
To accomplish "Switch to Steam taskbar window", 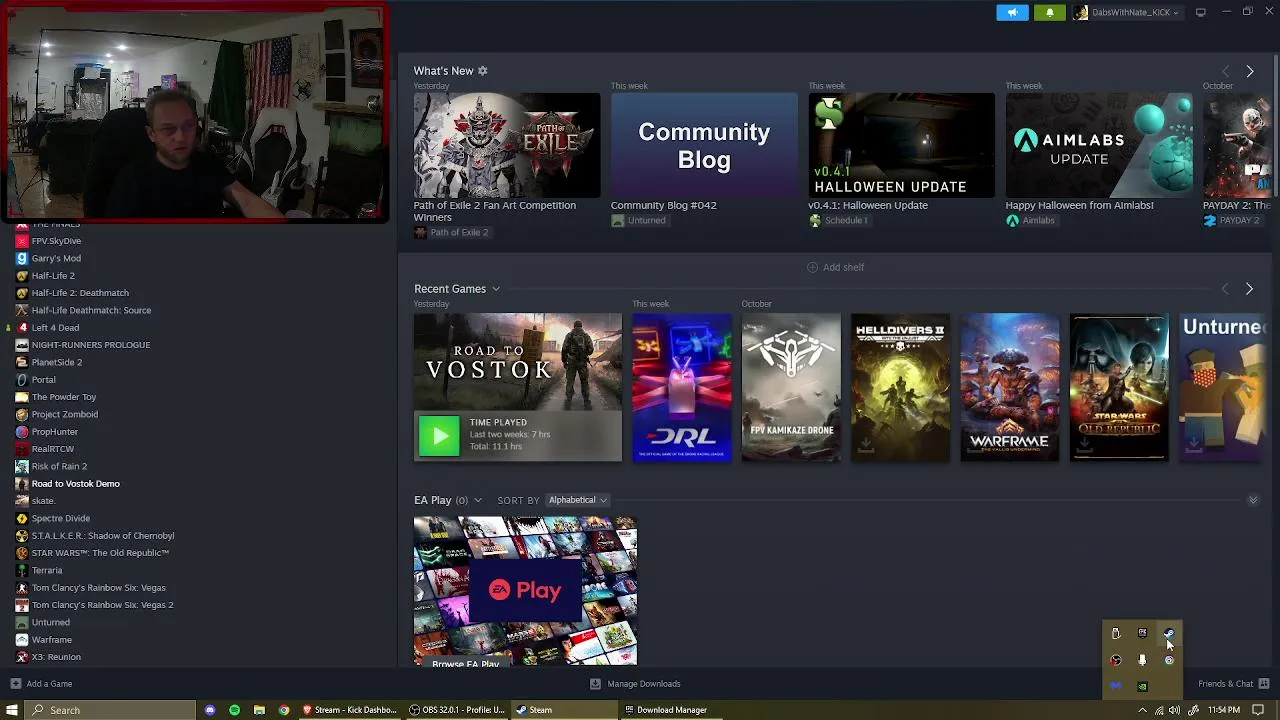I will click(x=565, y=710).
